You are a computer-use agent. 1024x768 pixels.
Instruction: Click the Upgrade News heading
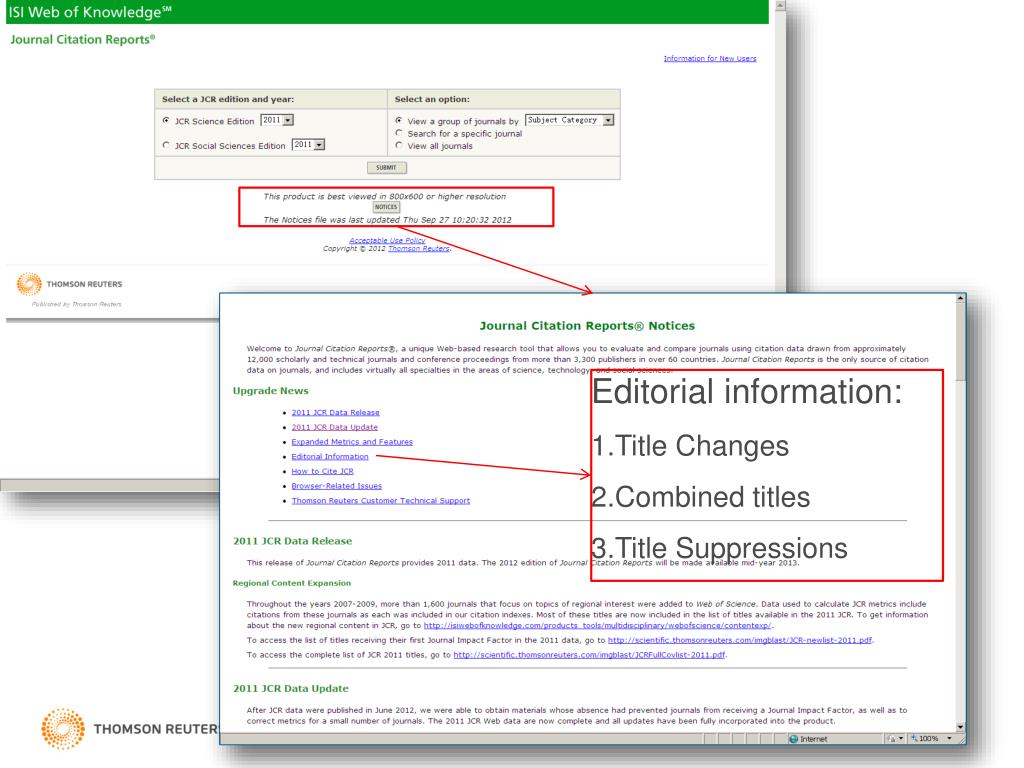coord(270,391)
